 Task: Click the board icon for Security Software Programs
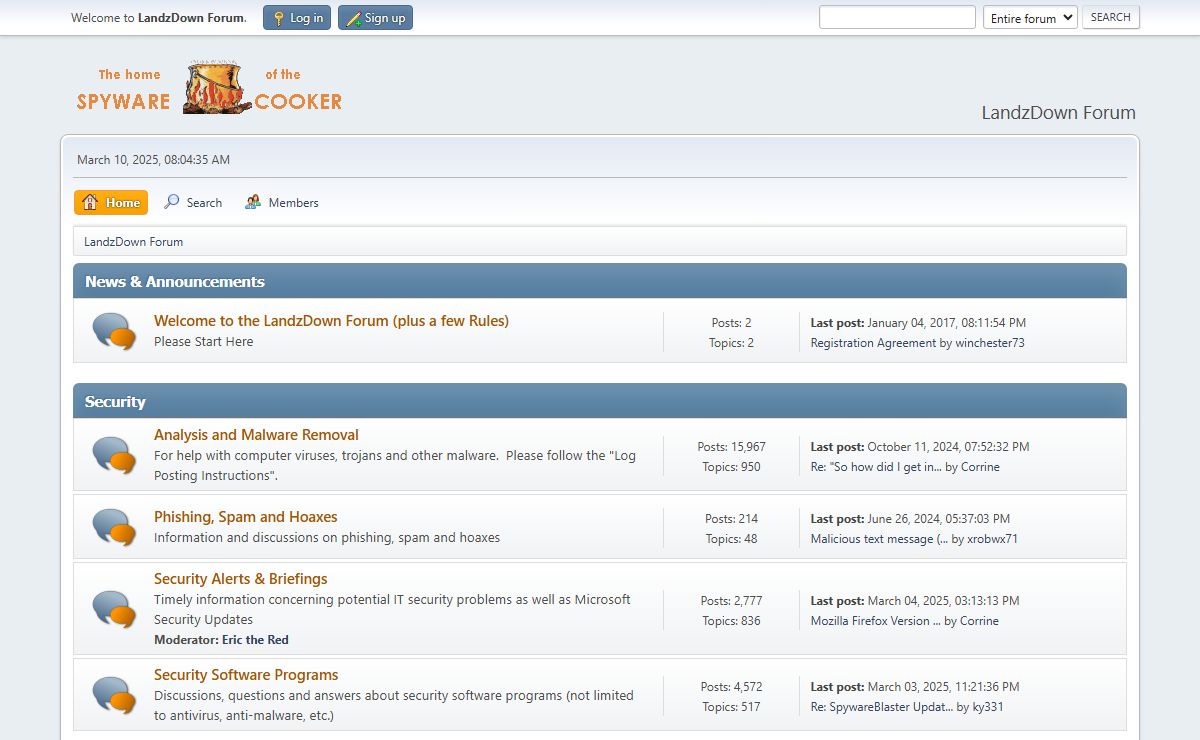(114, 695)
